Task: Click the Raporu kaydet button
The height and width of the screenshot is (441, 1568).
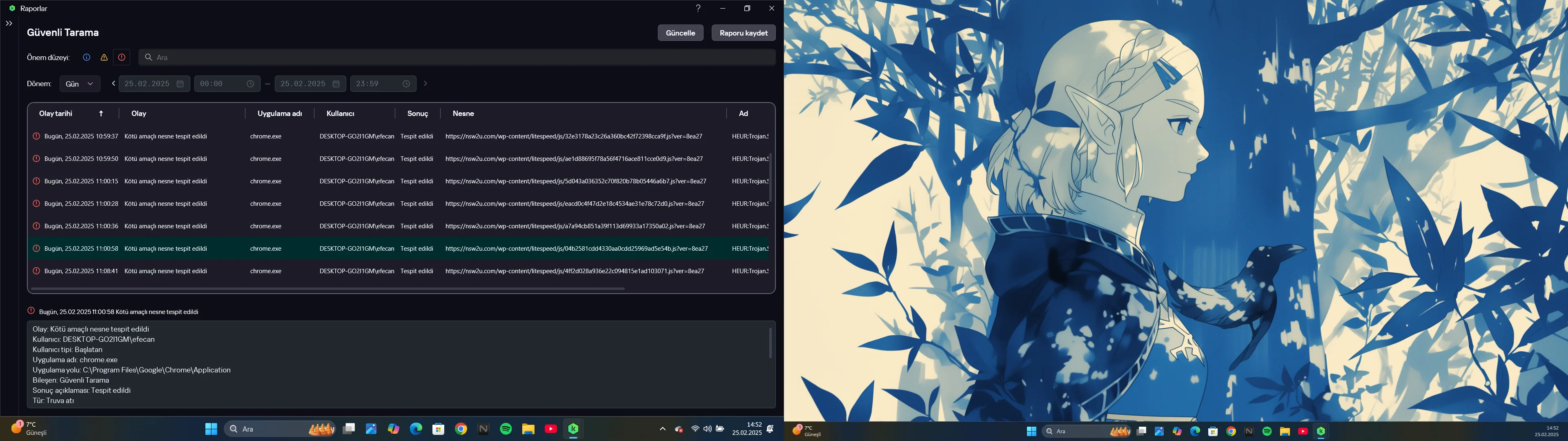Action: (743, 33)
